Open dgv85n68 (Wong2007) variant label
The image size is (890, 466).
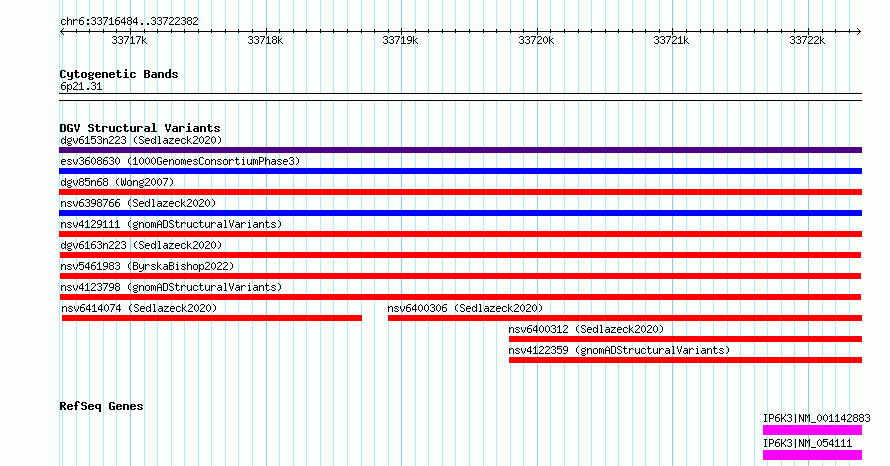[x=117, y=182]
